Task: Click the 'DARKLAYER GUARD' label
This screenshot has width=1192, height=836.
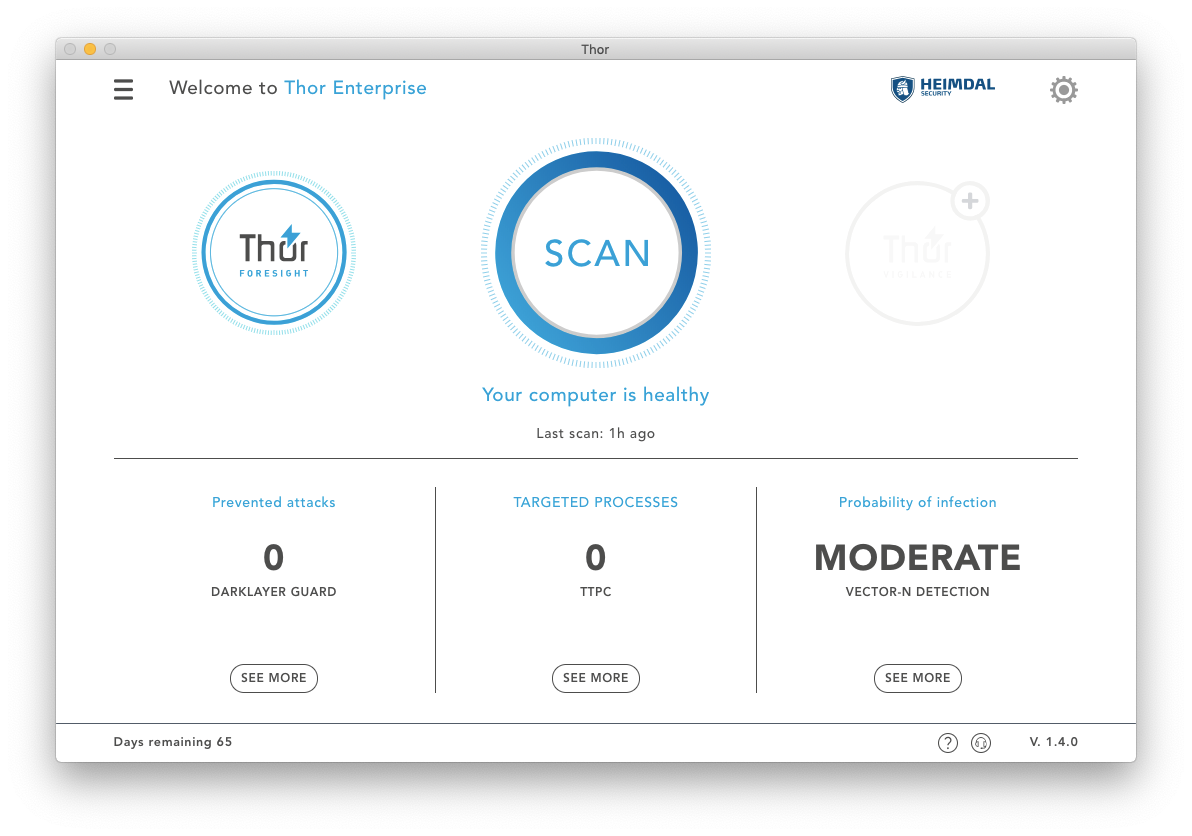Action: 274,591
